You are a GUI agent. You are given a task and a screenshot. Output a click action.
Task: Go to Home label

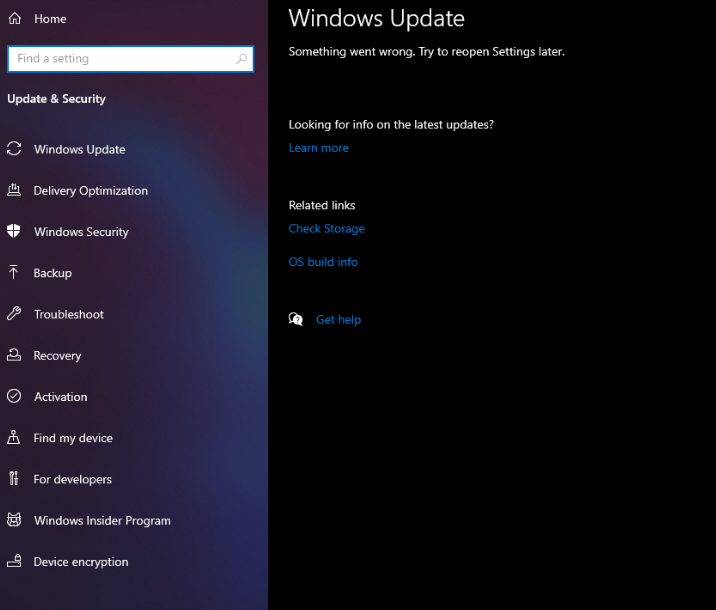(50, 19)
